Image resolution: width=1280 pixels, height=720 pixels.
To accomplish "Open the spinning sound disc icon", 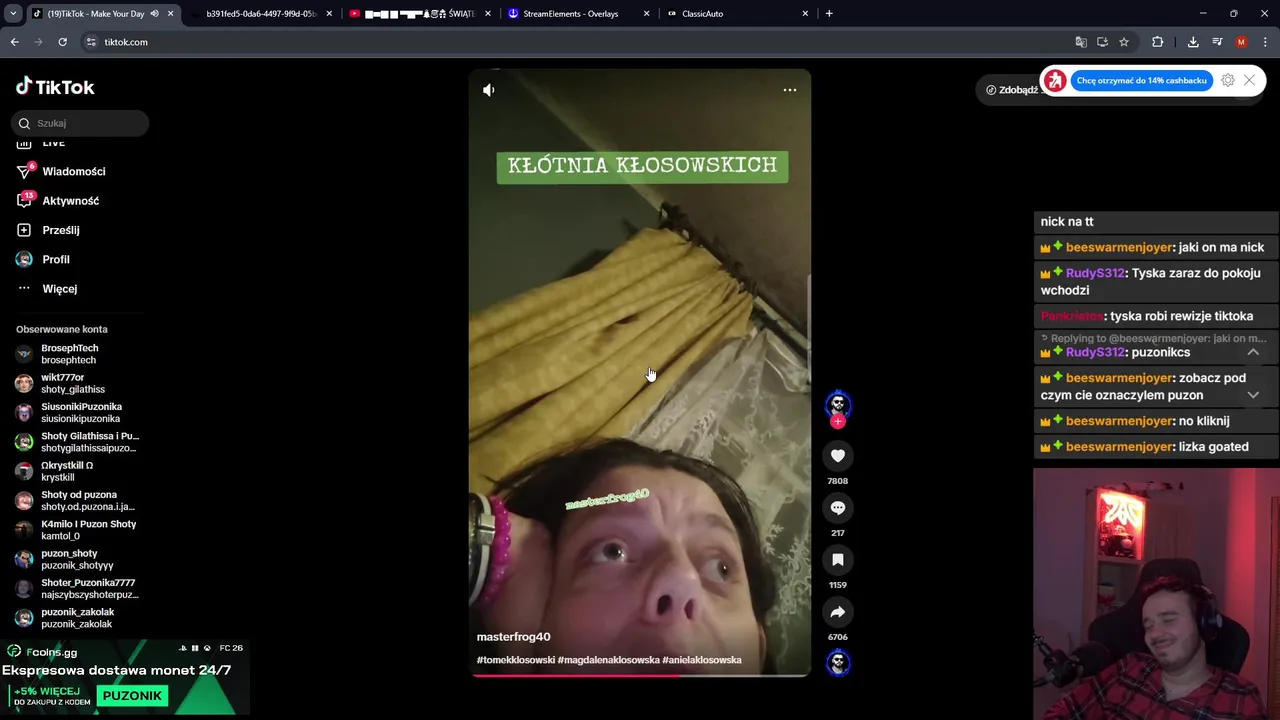I will (x=838, y=662).
